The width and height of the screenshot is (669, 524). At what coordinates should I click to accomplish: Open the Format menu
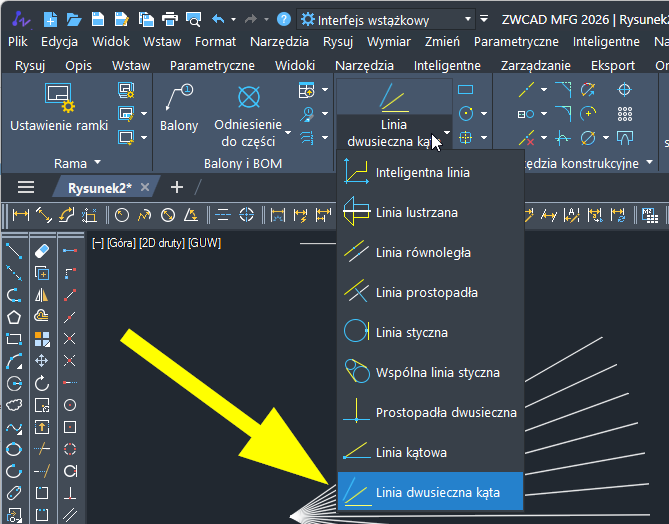[x=215, y=42]
